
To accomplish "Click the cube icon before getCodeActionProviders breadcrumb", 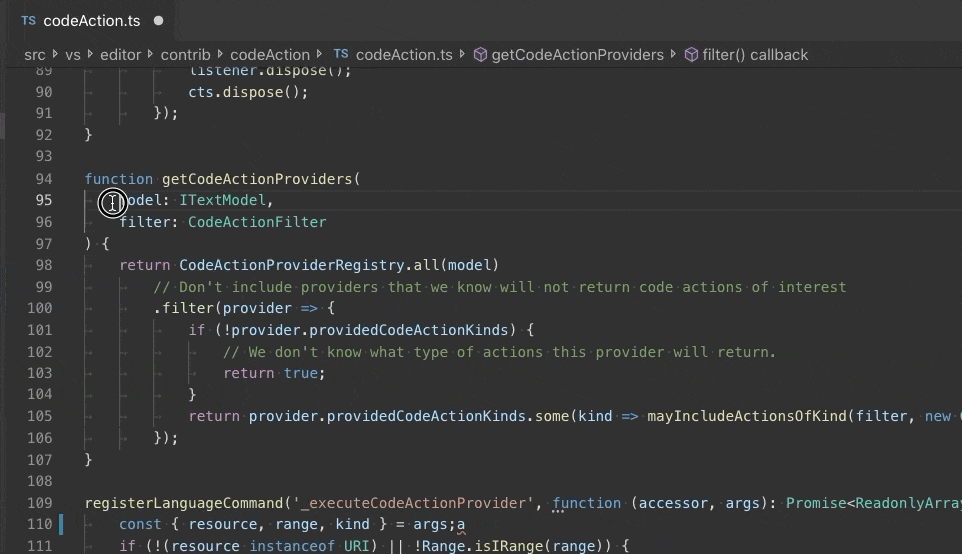I will [x=480, y=55].
